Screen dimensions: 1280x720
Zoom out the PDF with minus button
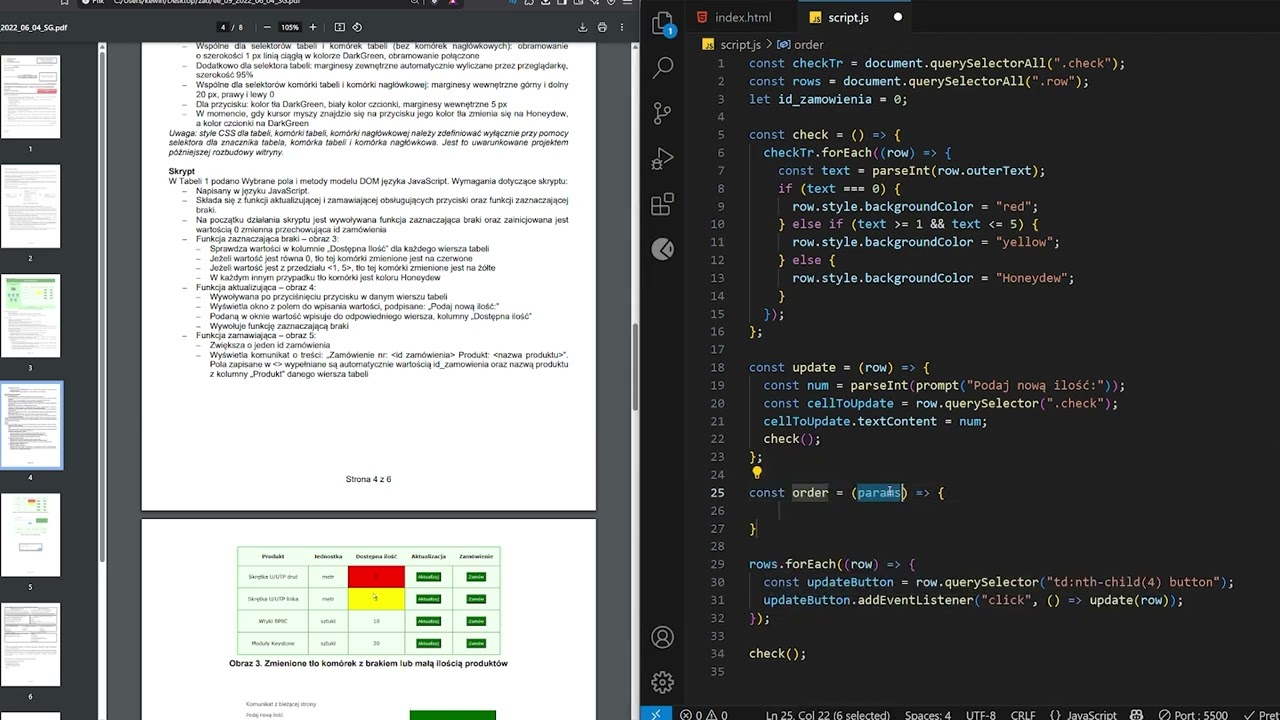[266, 27]
